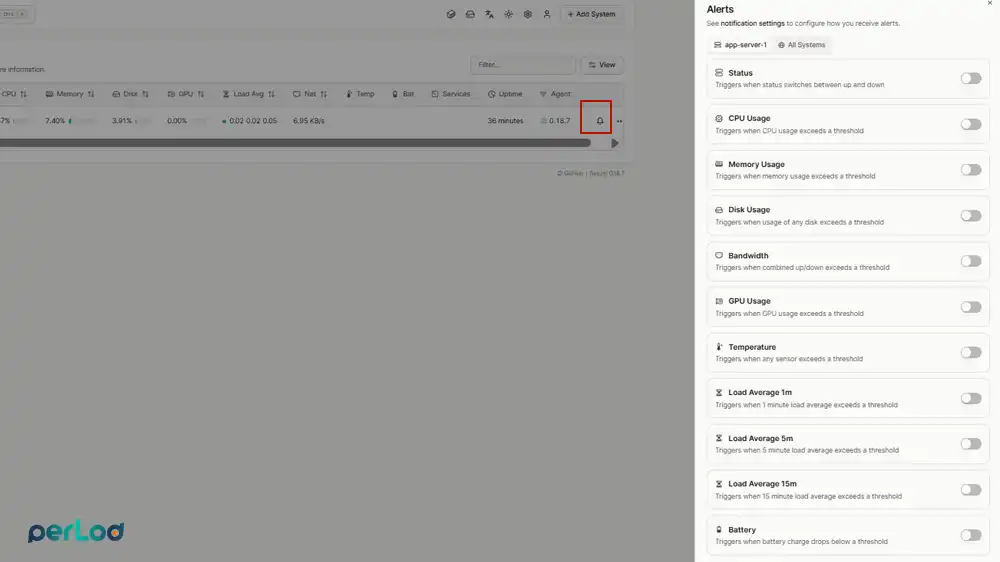This screenshot has width=1000, height=562.
Task: Click the "0.00%" GPU value
Action: coord(177,121)
